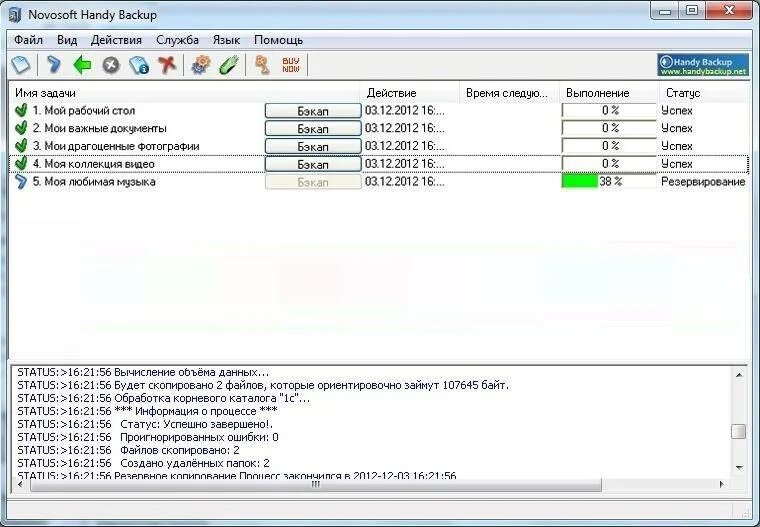The width and height of the screenshot is (760, 527).
Task: Click the Выполнение column header
Action: (x=609, y=93)
